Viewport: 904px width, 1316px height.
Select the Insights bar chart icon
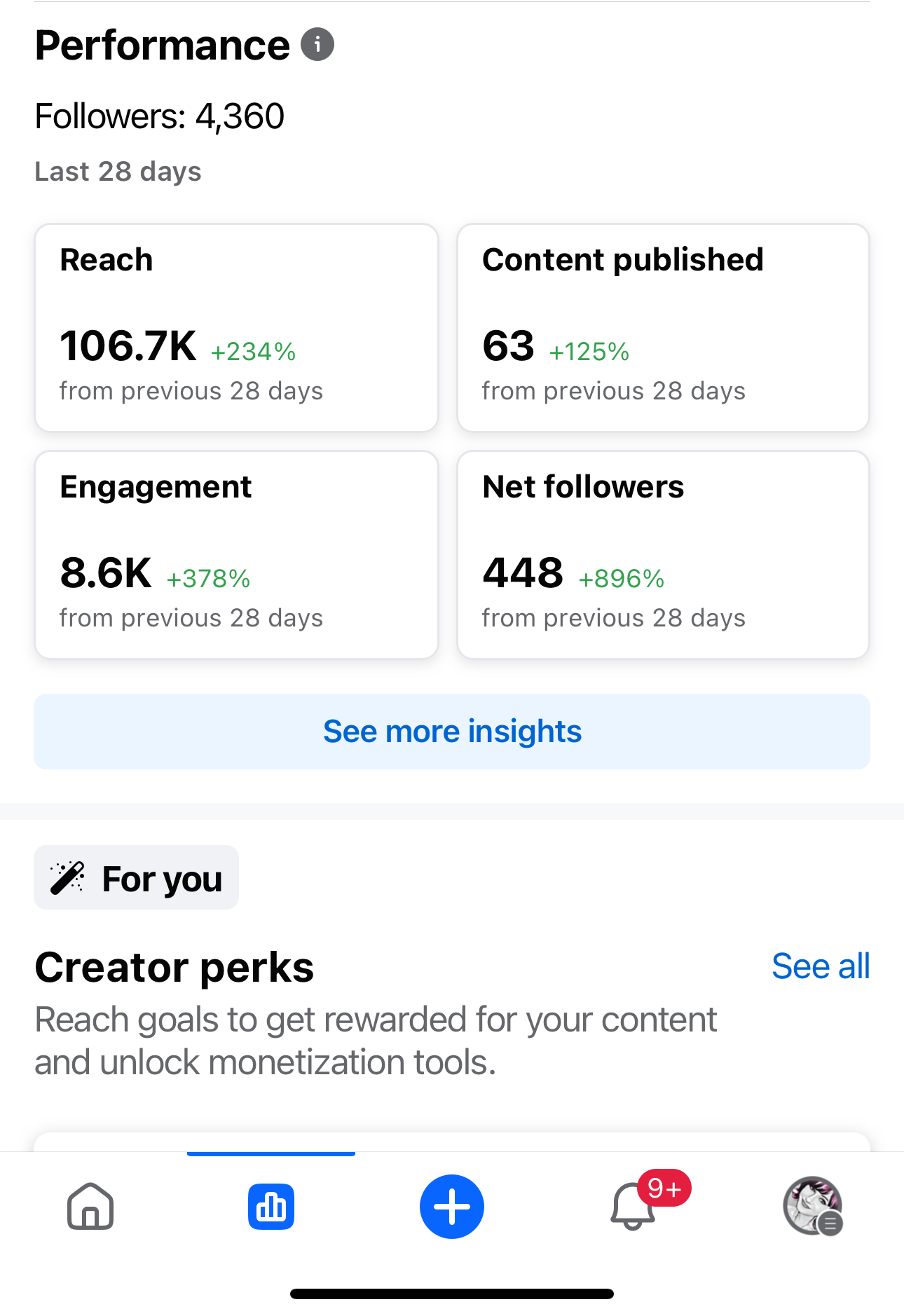coord(271,1207)
